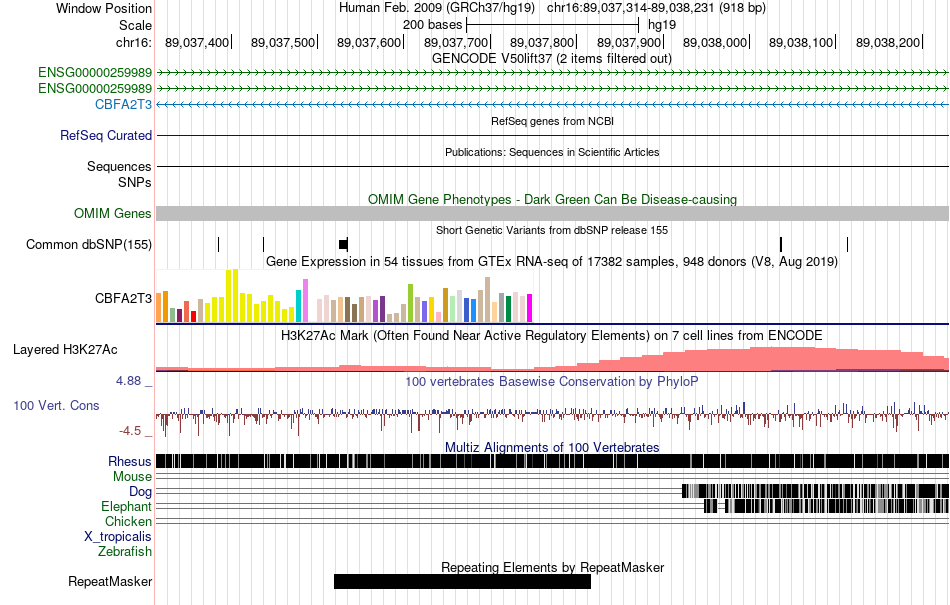
Task: Click the 89,038,200 ruler position
Action: (888, 42)
